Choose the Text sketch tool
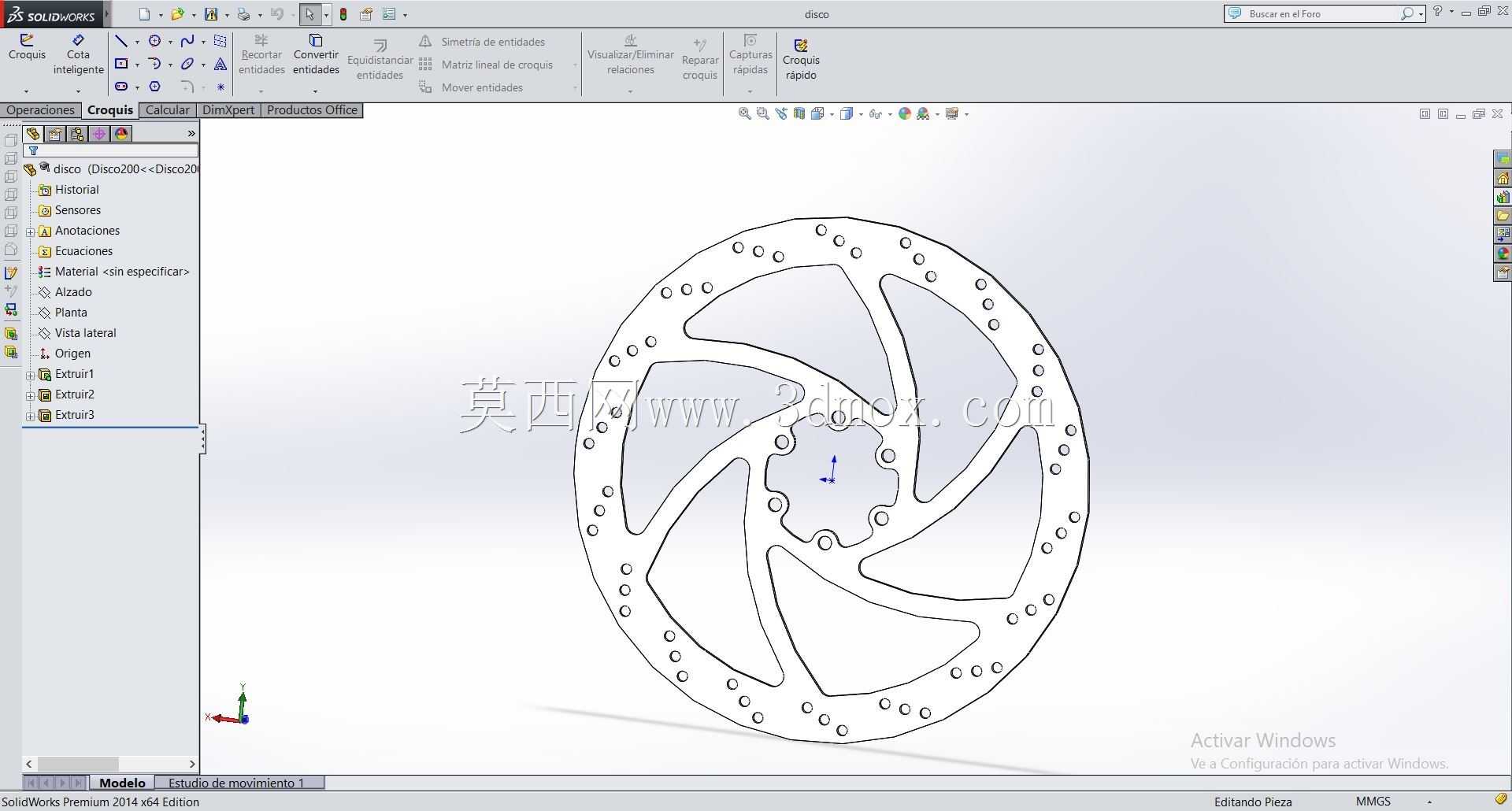This screenshot has height=811, width=1512. [x=220, y=64]
